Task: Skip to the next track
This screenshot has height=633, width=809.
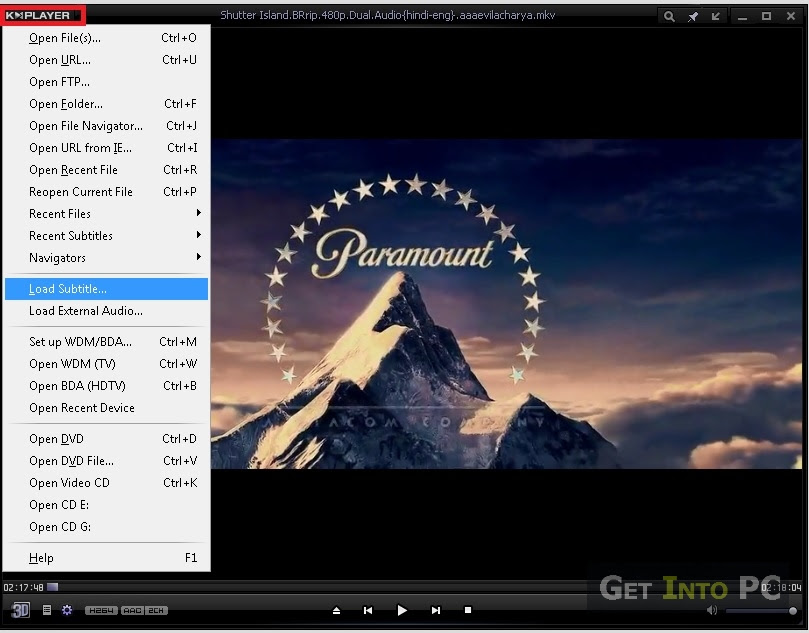Action: click(436, 610)
